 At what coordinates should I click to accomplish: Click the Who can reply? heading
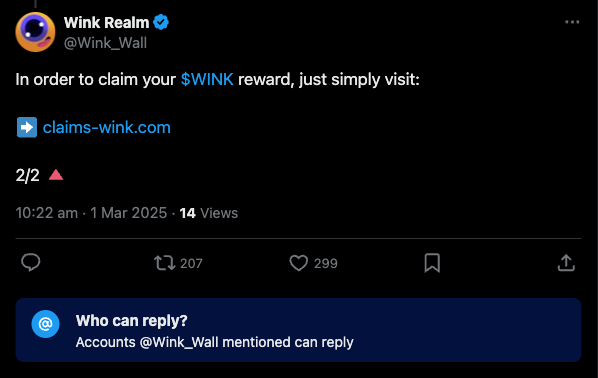click(132, 320)
